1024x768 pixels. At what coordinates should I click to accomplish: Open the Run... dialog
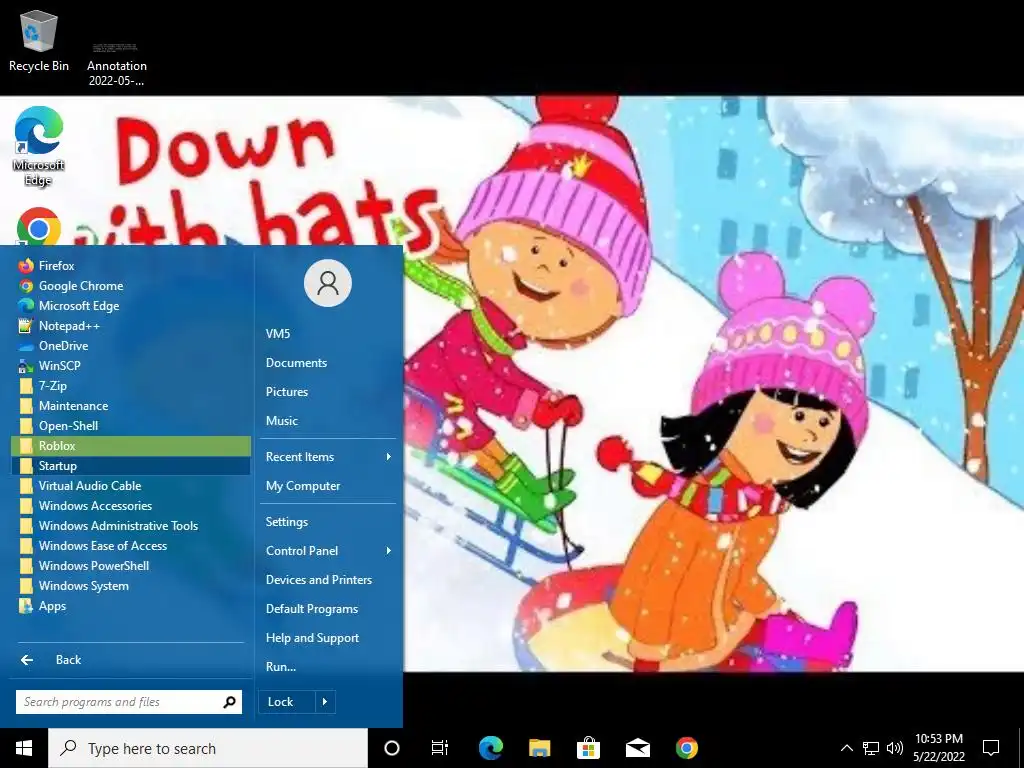(328, 667)
